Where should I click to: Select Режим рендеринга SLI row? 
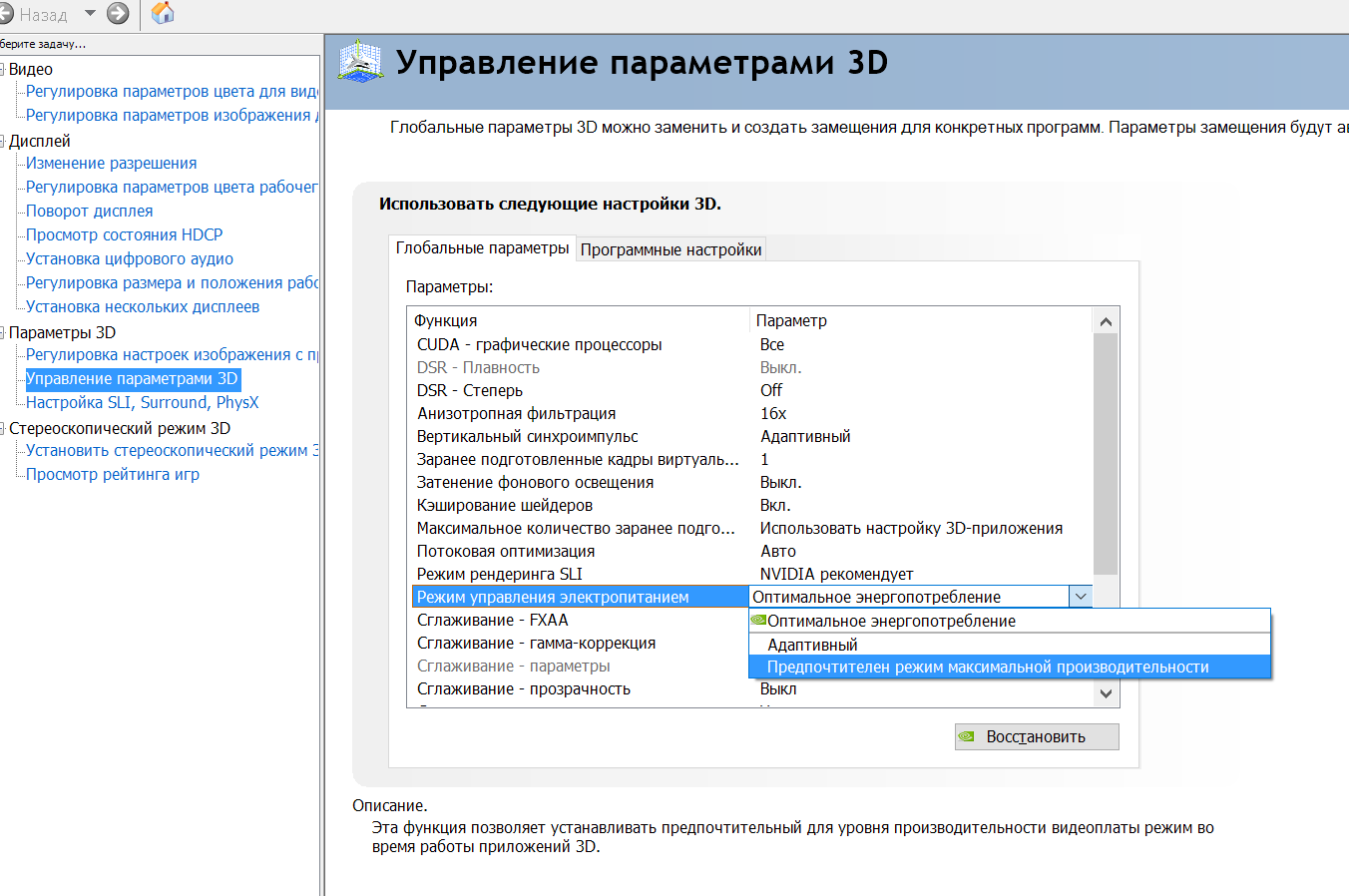750,575
